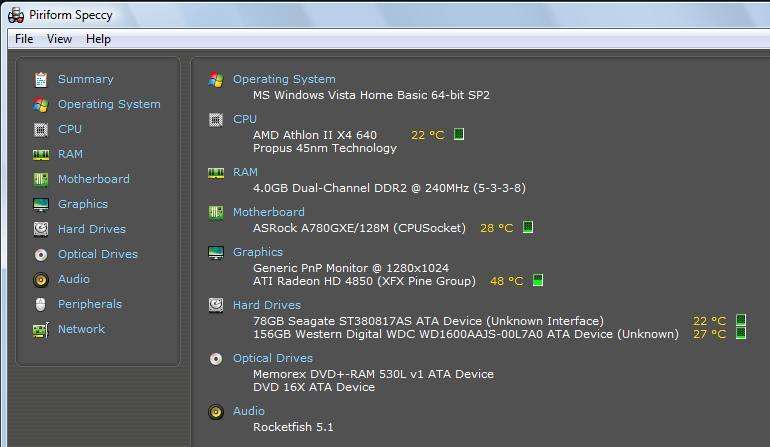Click the Windows flag icon in summary pane
Image resolution: width=770 pixels, height=447 pixels.
[x=216, y=80]
